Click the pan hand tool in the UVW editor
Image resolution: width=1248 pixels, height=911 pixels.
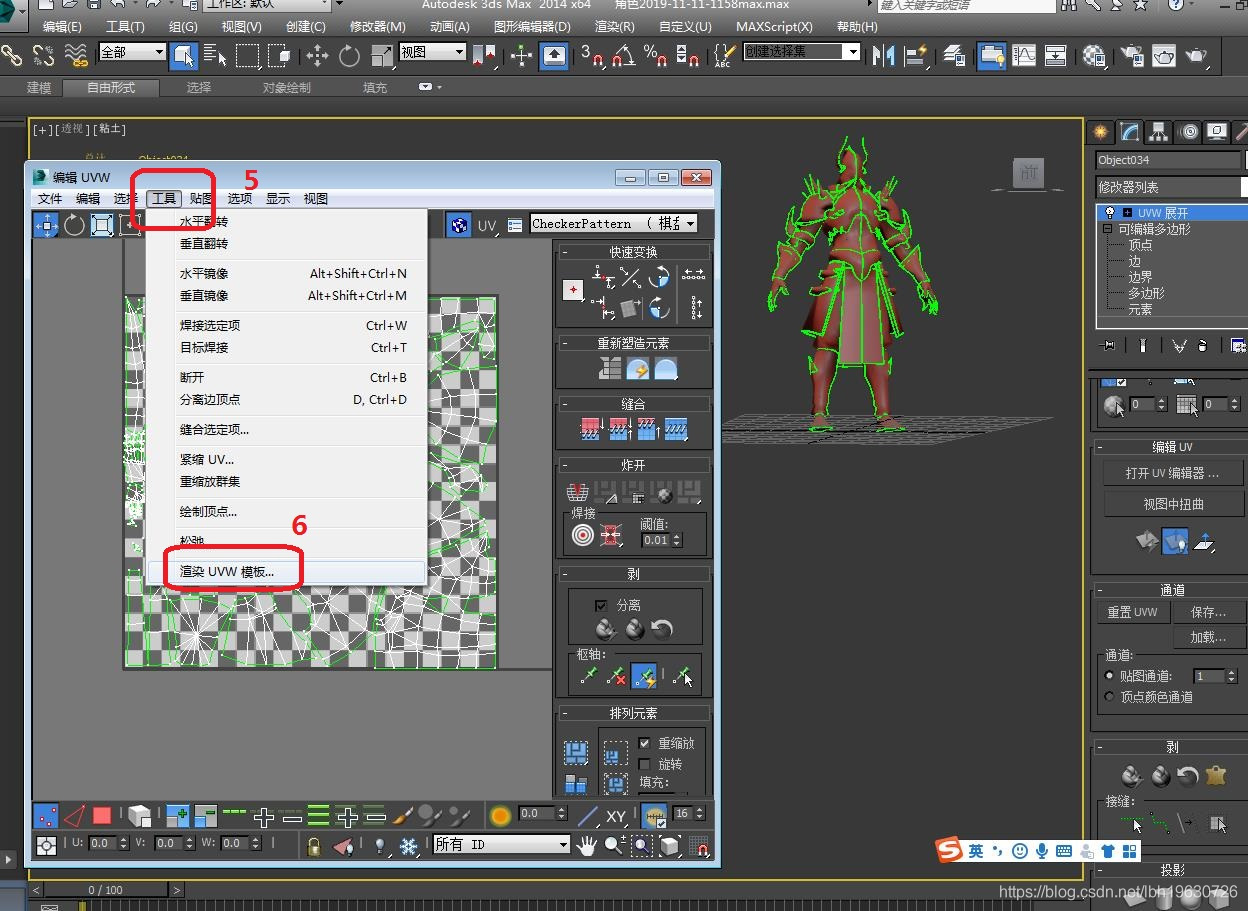(586, 846)
